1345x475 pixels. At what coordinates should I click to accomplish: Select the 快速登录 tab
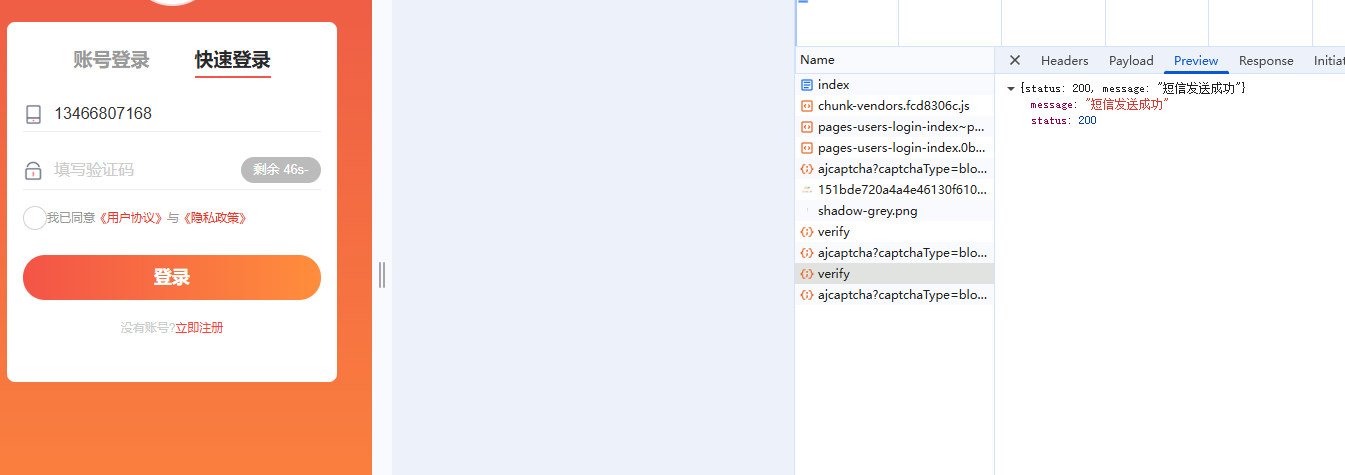[x=233, y=60]
